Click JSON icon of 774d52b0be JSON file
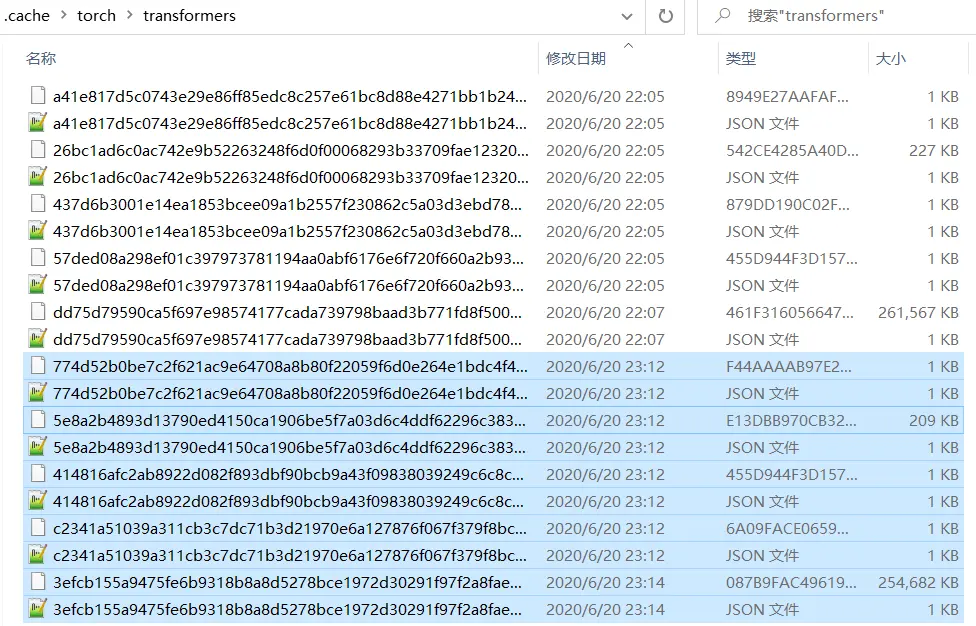 38,393
